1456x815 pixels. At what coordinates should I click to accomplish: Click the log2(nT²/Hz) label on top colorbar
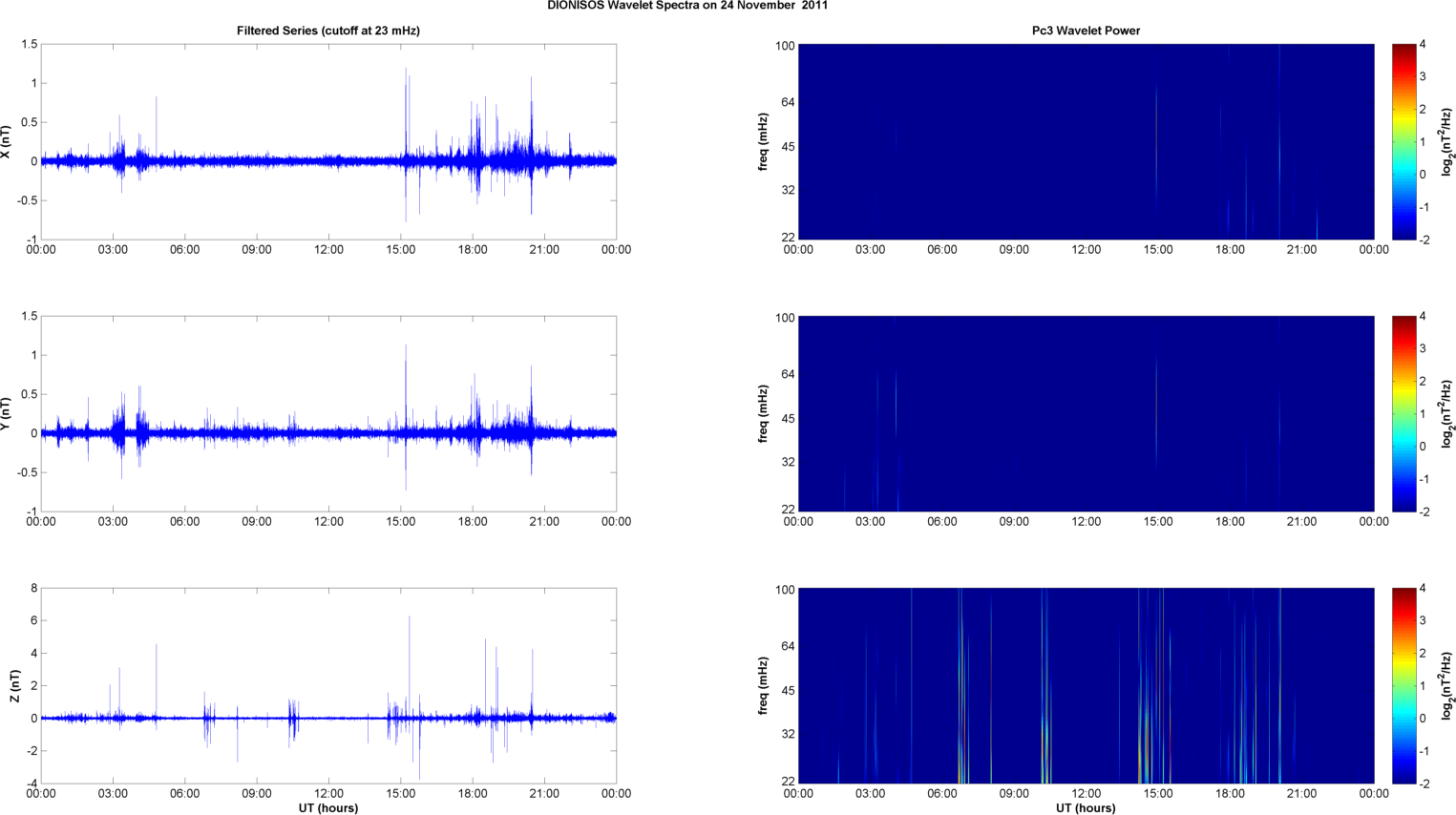click(1446, 142)
